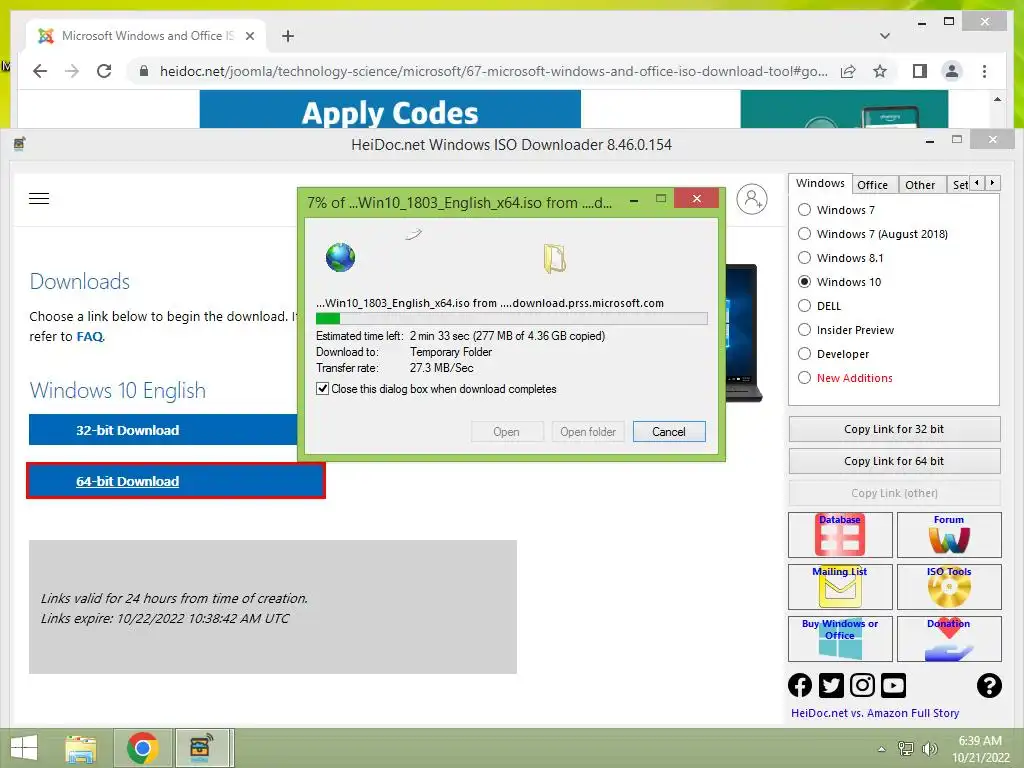The image size is (1024, 768).
Task: Click the site lock icon in address bar
Action: pyautogui.click(x=144, y=71)
